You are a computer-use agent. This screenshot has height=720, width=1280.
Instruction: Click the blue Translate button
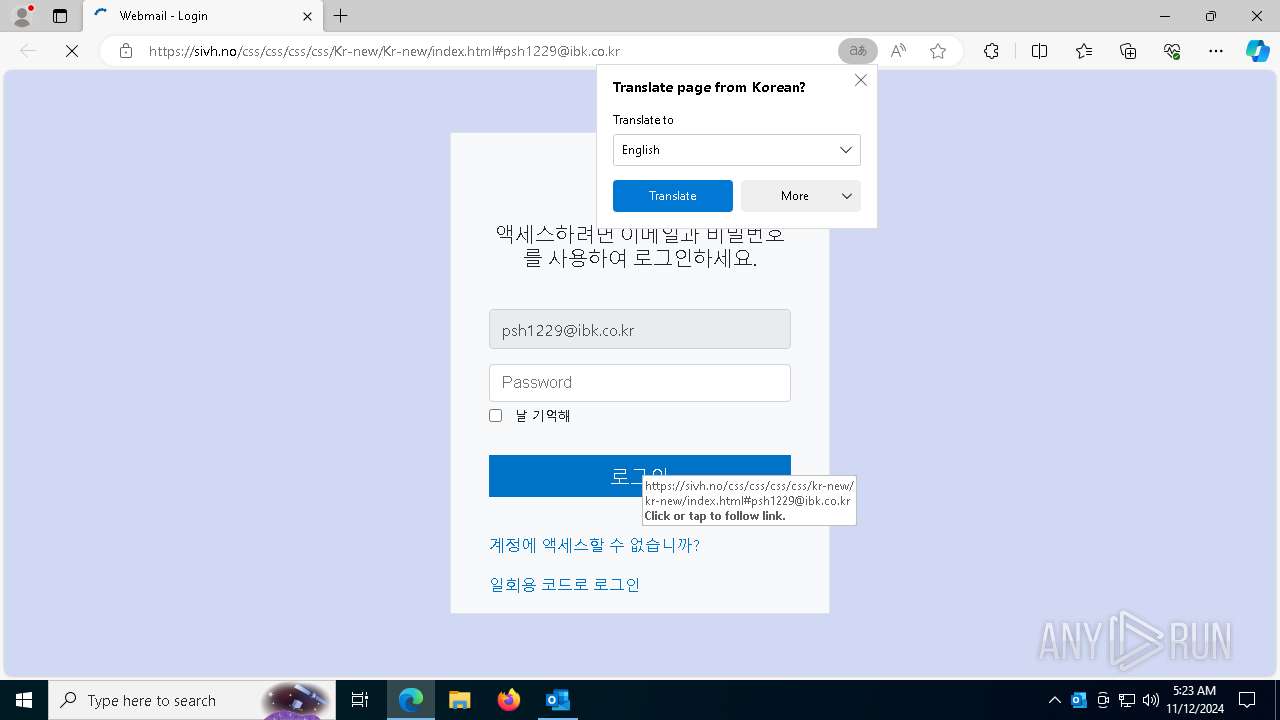click(673, 196)
